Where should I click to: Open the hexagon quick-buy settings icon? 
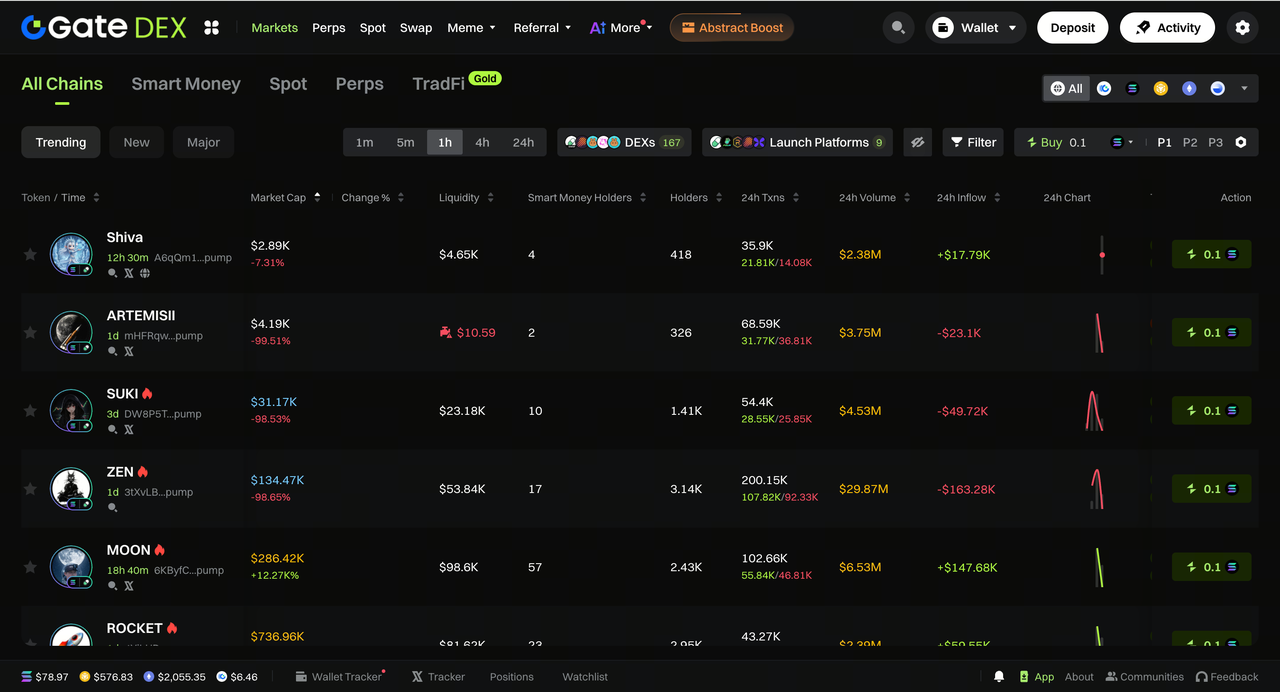click(x=1241, y=142)
